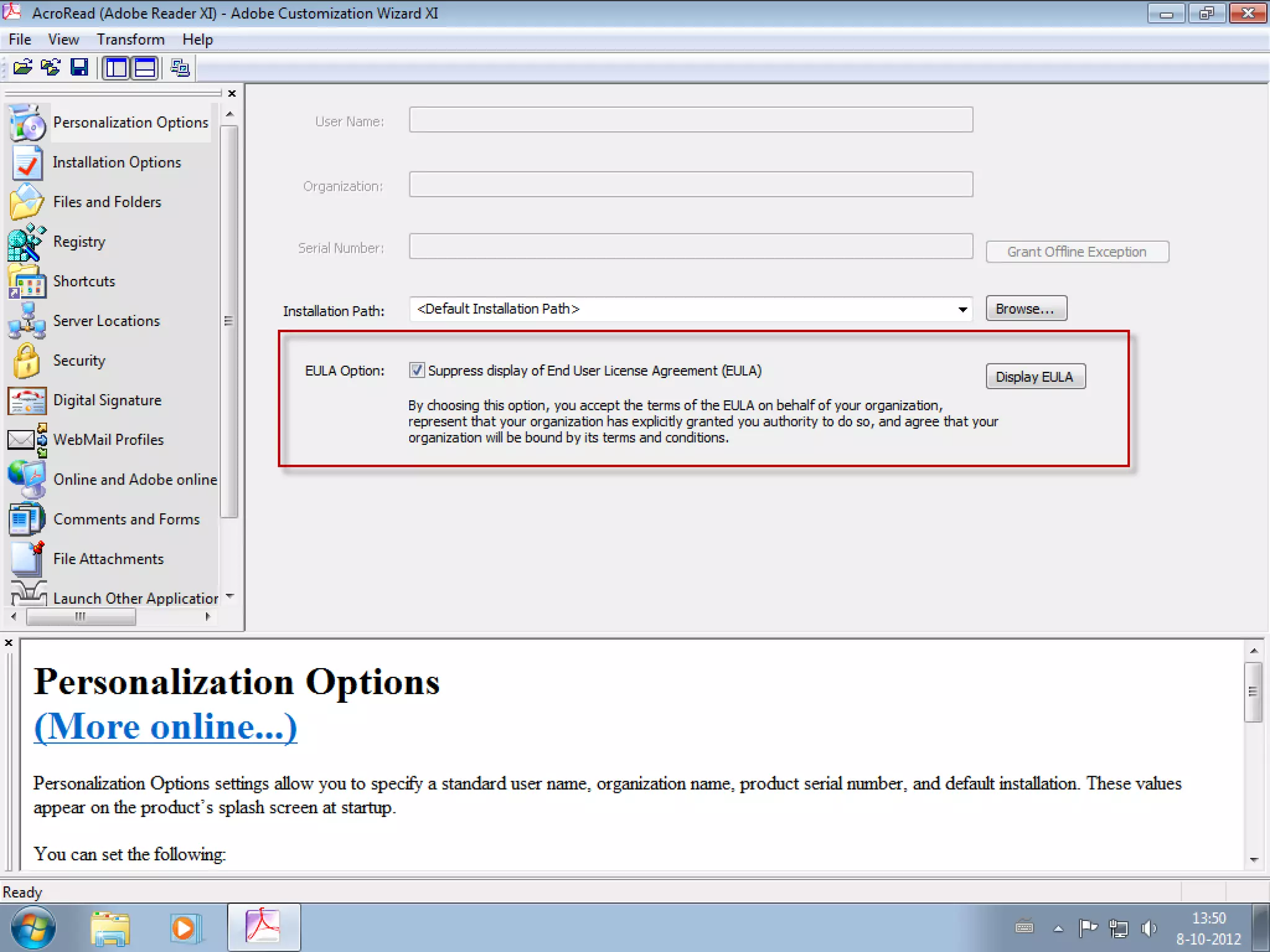Select Installation Options label in sidebar
Image resolution: width=1270 pixels, height=952 pixels.
pyautogui.click(x=117, y=162)
